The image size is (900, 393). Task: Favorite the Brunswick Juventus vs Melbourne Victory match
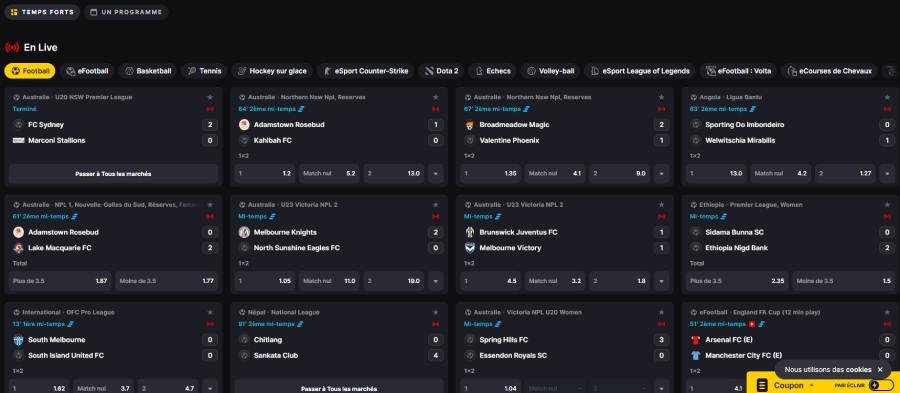[661, 204]
